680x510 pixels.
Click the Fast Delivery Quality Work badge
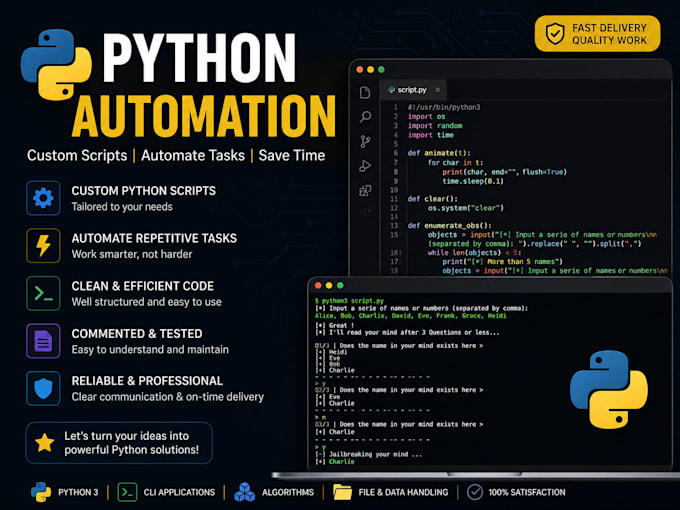point(597,33)
